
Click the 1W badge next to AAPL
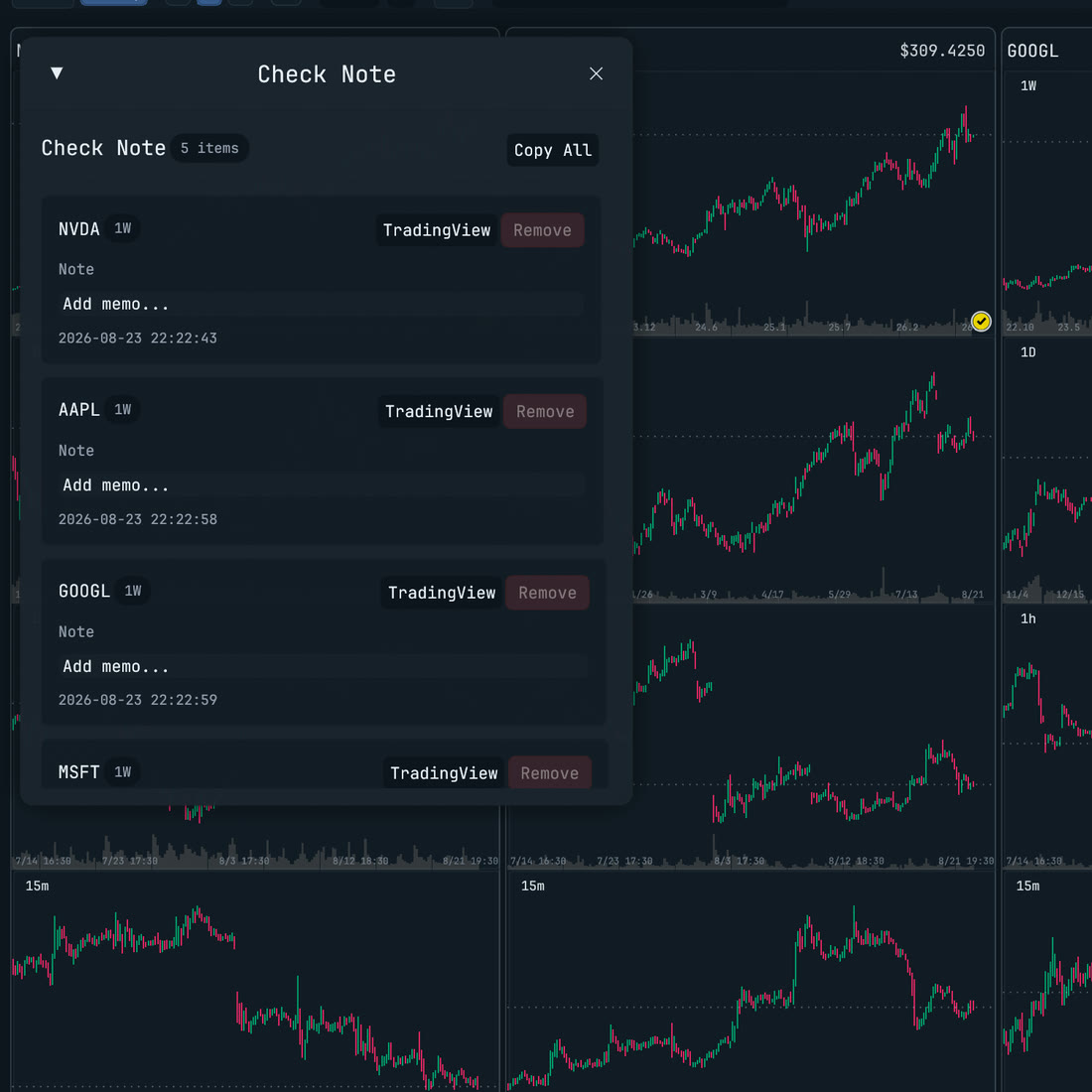click(x=122, y=409)
